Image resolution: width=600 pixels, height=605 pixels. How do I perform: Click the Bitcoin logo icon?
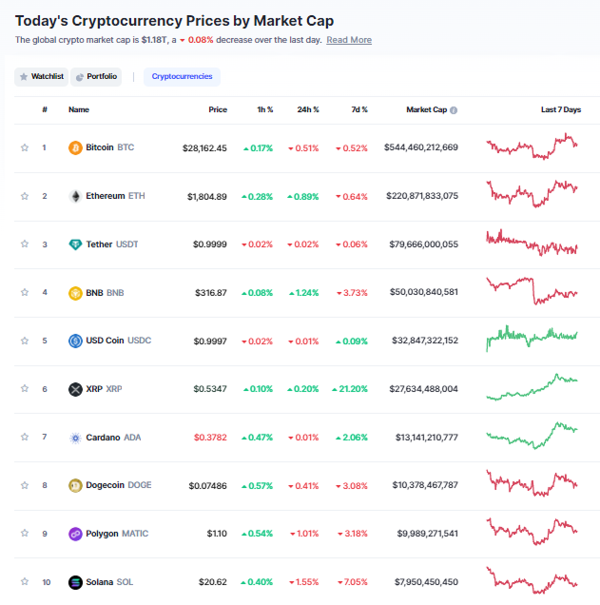pyautogui.click(x=75, y=148)
